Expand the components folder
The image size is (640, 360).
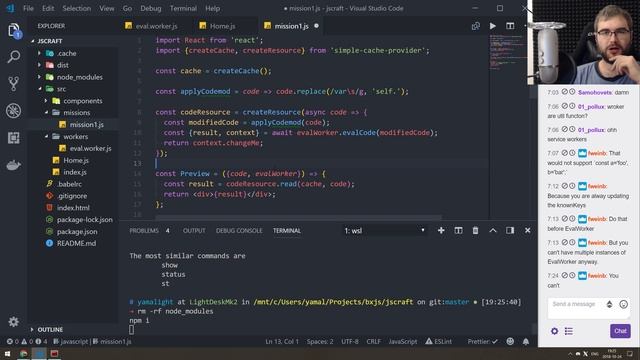point(46,100)
